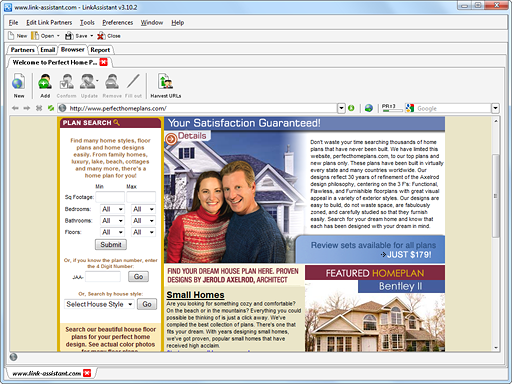512x384 pixels.
Task: Select the Browser tab
Action: [72, 49]
